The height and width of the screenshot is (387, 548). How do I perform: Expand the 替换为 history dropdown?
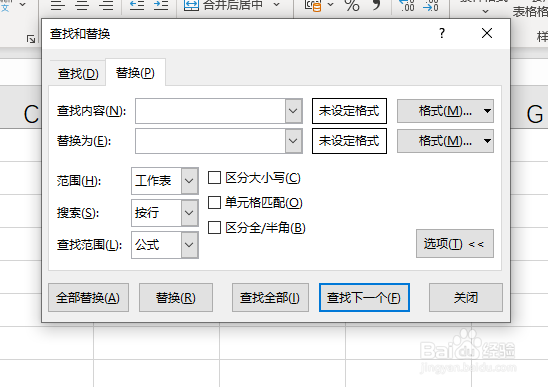[x=294, y=141]
